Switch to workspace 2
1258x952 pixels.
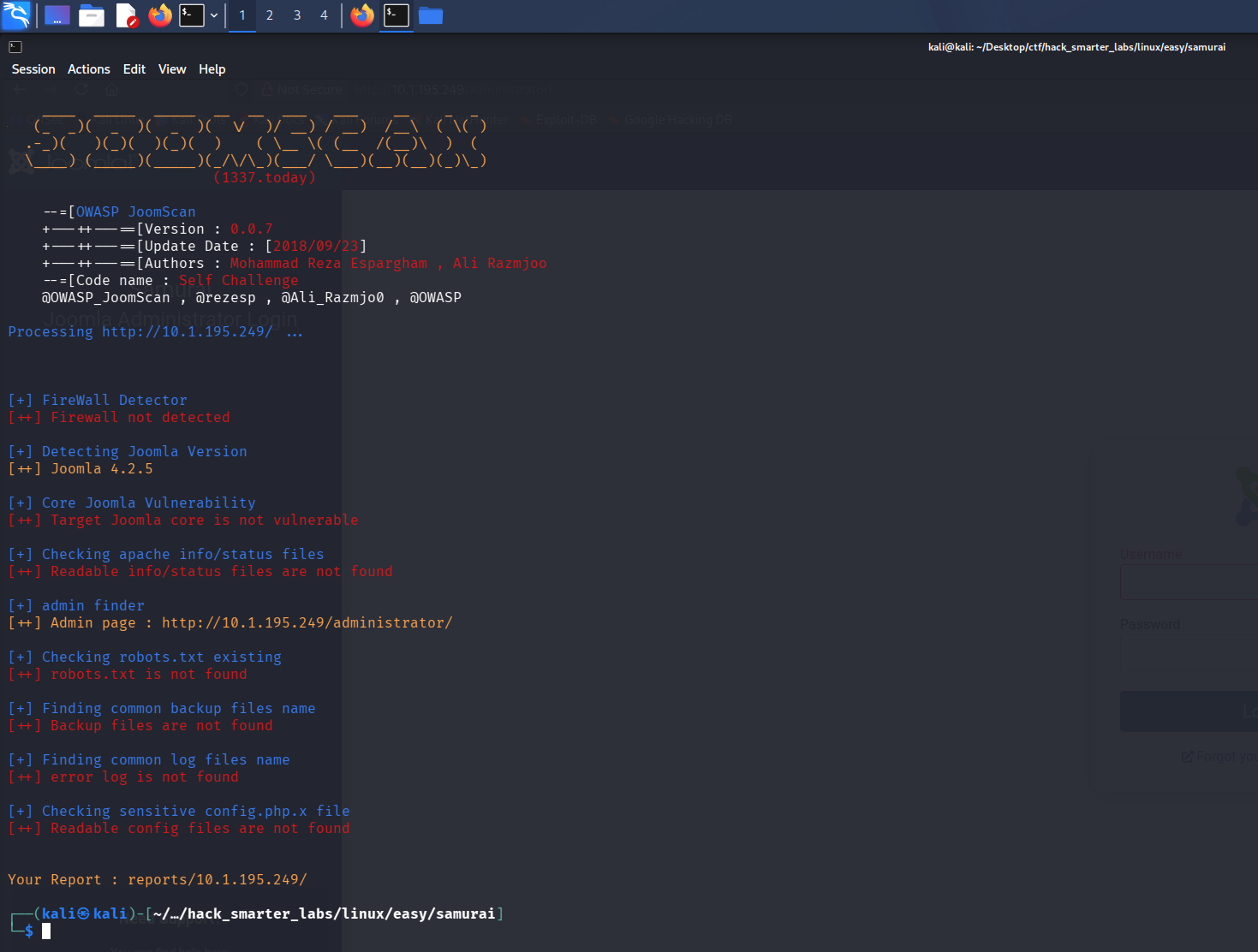pos(270,15)
